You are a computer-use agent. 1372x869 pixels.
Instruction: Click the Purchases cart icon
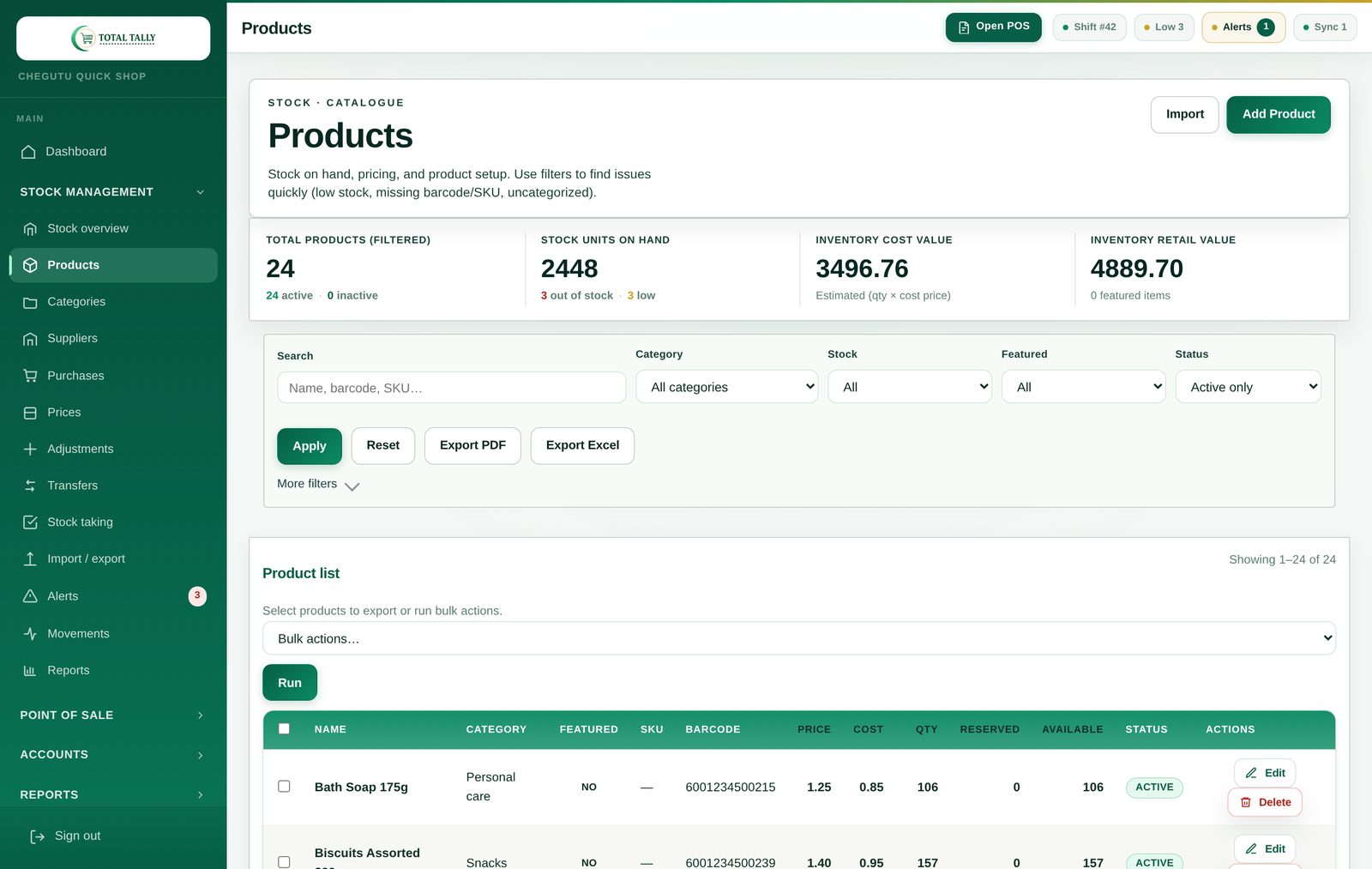tap(30, 376)
